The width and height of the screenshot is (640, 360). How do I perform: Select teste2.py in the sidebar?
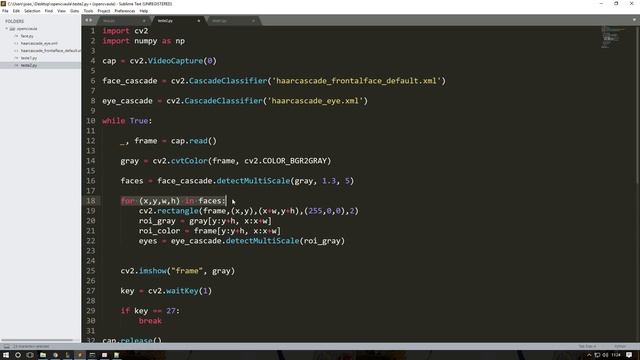pyautogui.click(x=40, y=65)
